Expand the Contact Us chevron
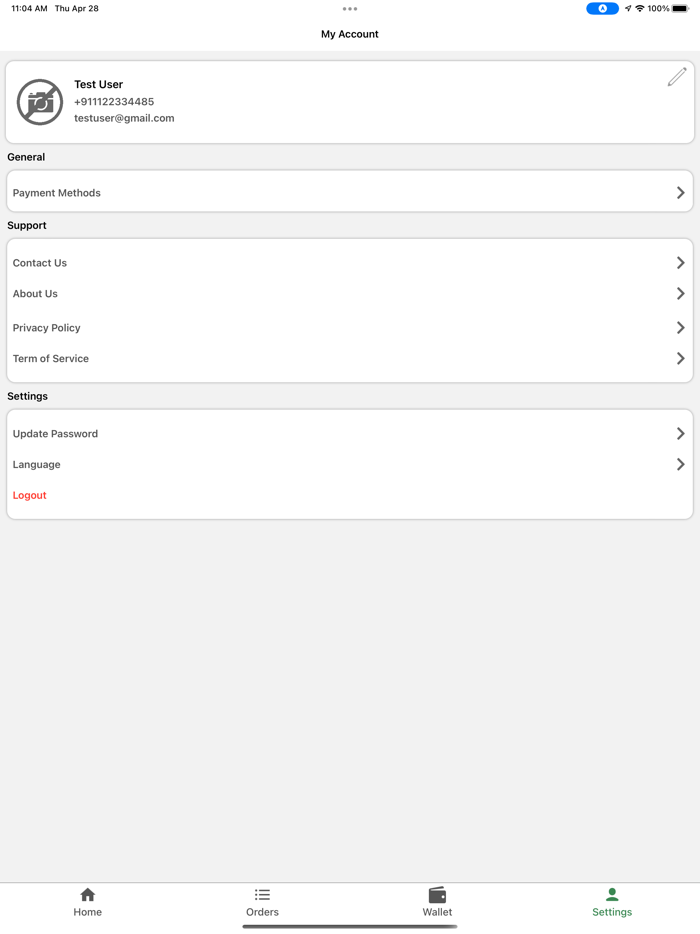Image resolution: width=700 pixels, height=934 pixels. [x=680, y=263]
